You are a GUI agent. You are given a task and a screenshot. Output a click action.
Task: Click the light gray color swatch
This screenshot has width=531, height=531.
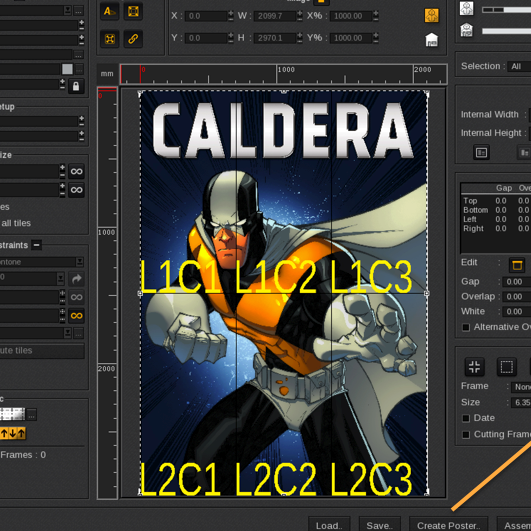[67, 69]
